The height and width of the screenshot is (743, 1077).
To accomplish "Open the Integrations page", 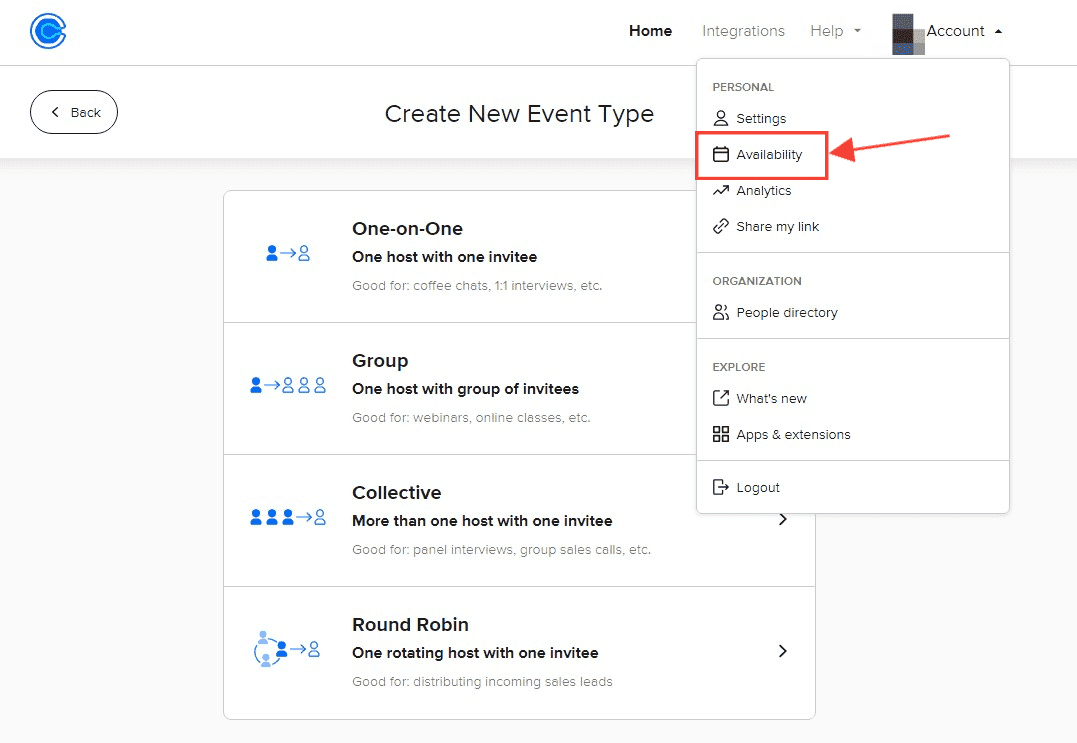I will (x=743, y=32).
